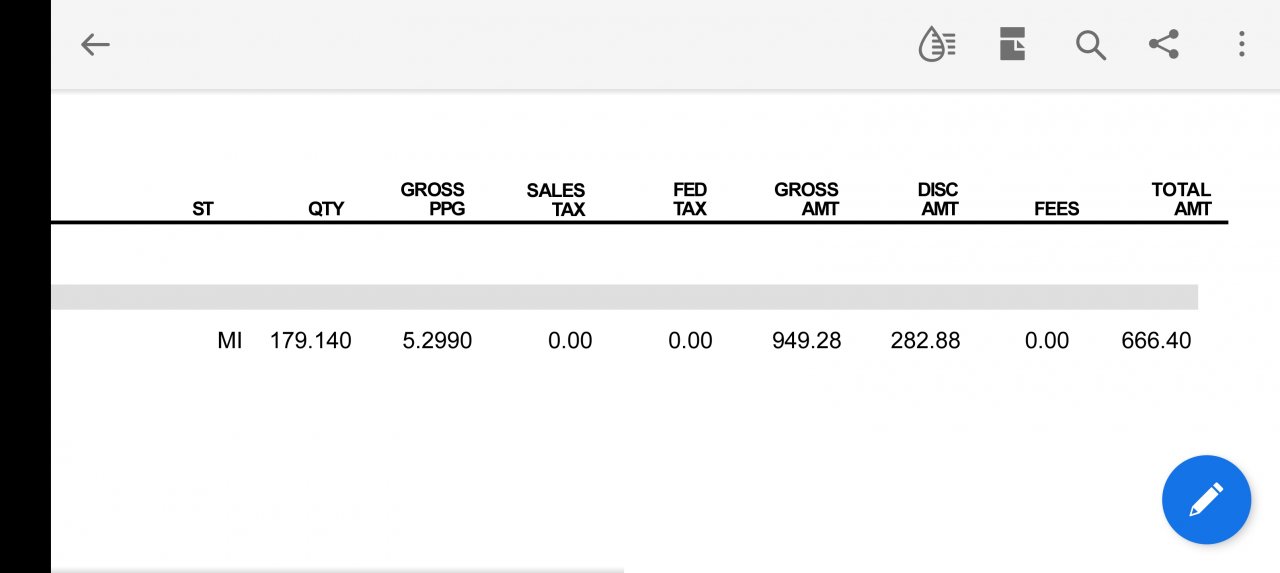Image resolution: width=1280 pixels, height=573 pixels.
Task: Open page view settings icon
Action: [1013, 44]
